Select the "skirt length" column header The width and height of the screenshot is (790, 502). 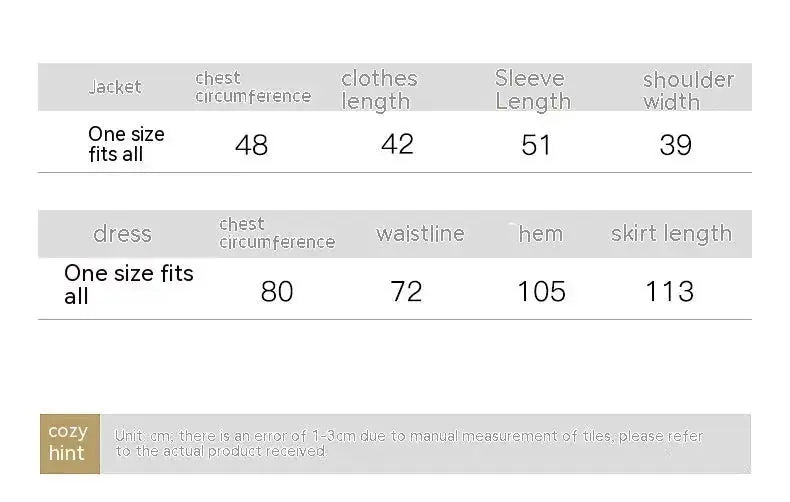tap(671, 234)
